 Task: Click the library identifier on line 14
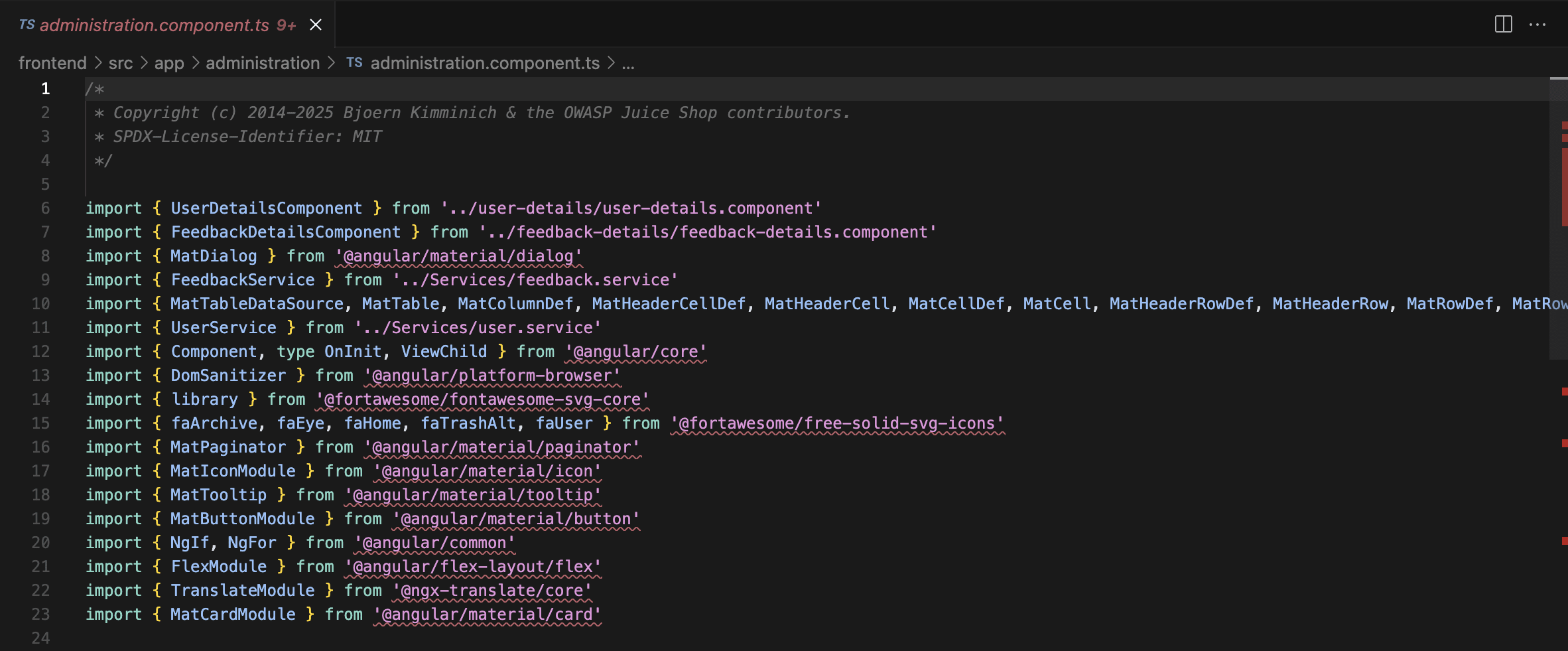click(x=204, y=399)
